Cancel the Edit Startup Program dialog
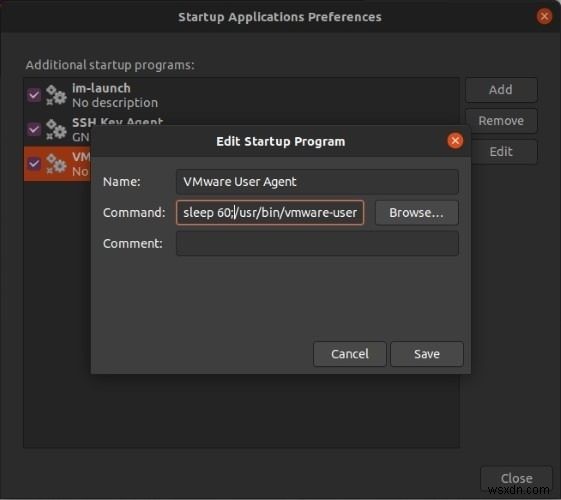561x500 pixels. (350, 354)
